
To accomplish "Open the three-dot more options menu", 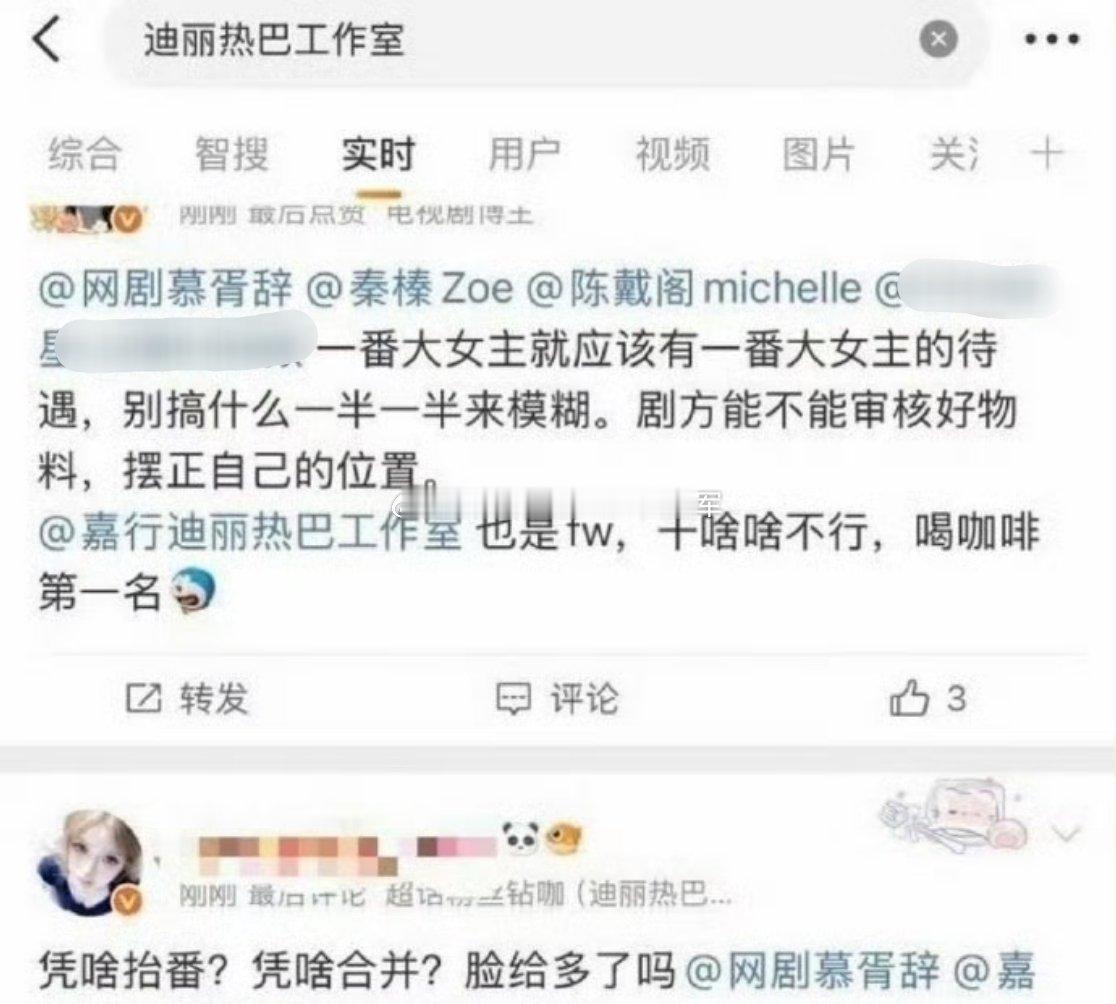I will click(x=1052, y=39).
